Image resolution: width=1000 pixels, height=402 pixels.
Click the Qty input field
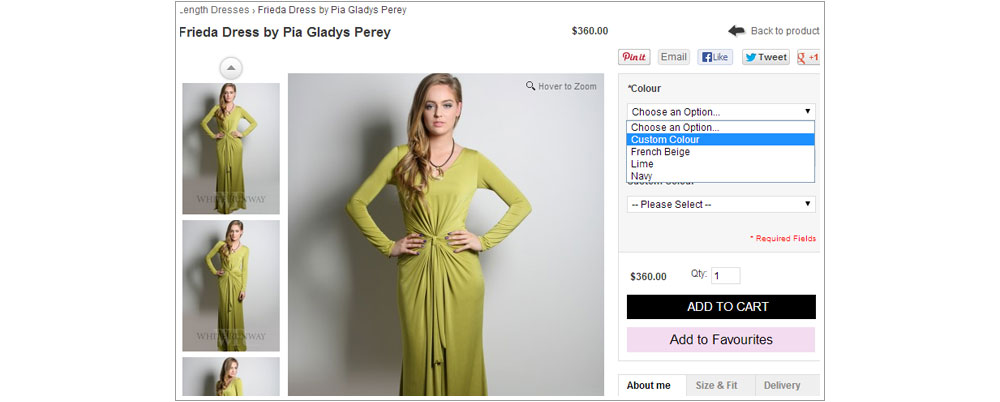(726, 275)
